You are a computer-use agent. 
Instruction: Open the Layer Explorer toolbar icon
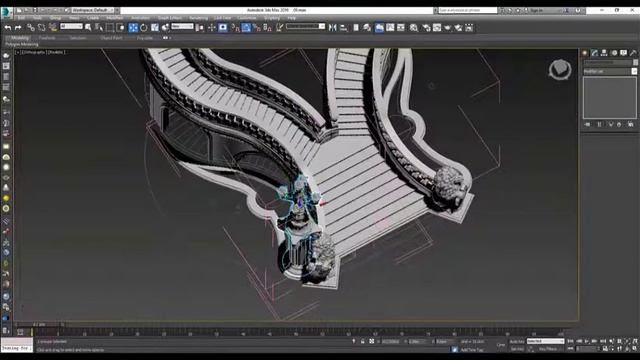tap(367, 27)
